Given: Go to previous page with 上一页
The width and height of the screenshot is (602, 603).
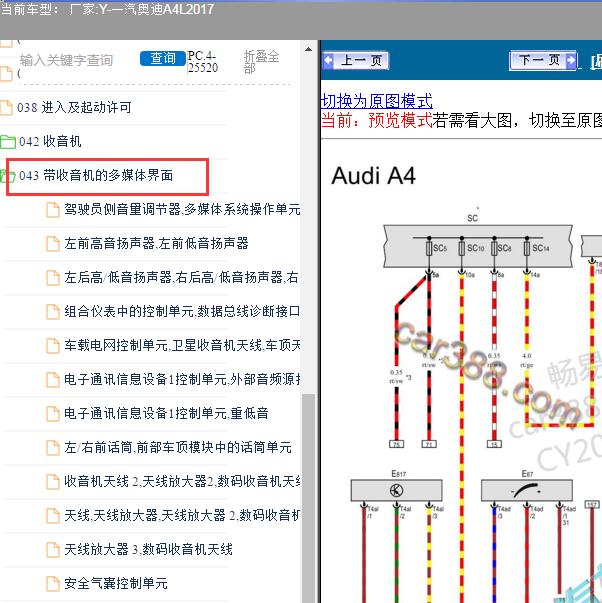Looking at the screenshot, I should pyautogui.click(x=356, y=60).
